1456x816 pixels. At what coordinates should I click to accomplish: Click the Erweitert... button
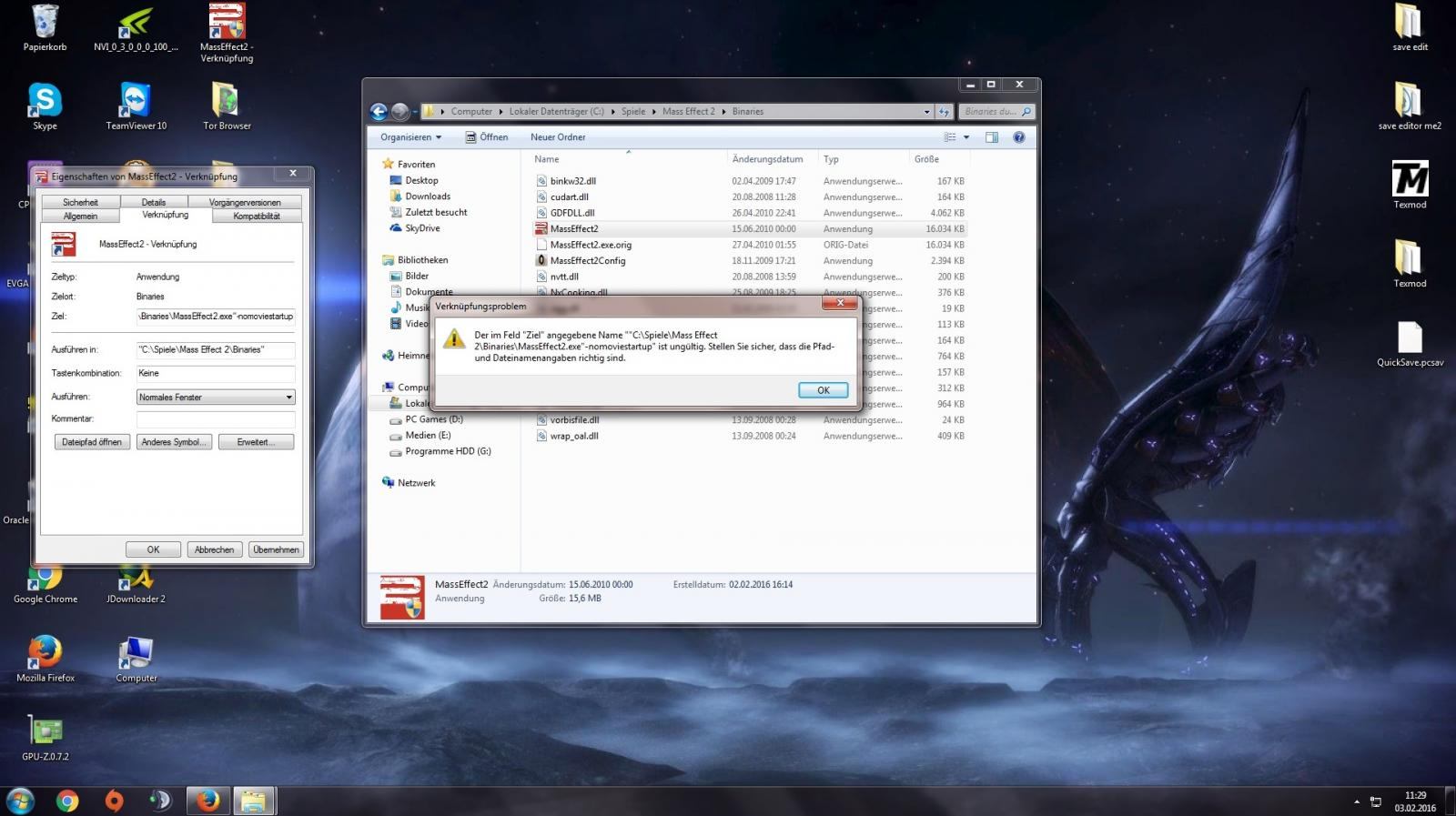(256, 442)
